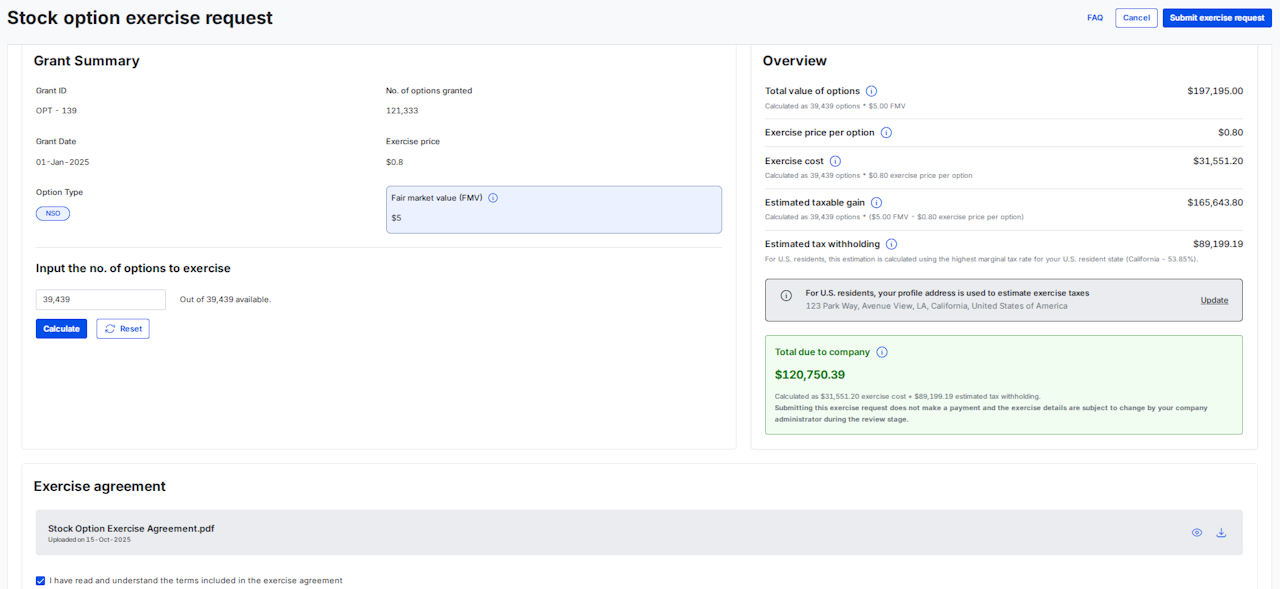The height and width of the screenshot is (589, 1280).
Task: Reset the number of options input
Action: 123,329
